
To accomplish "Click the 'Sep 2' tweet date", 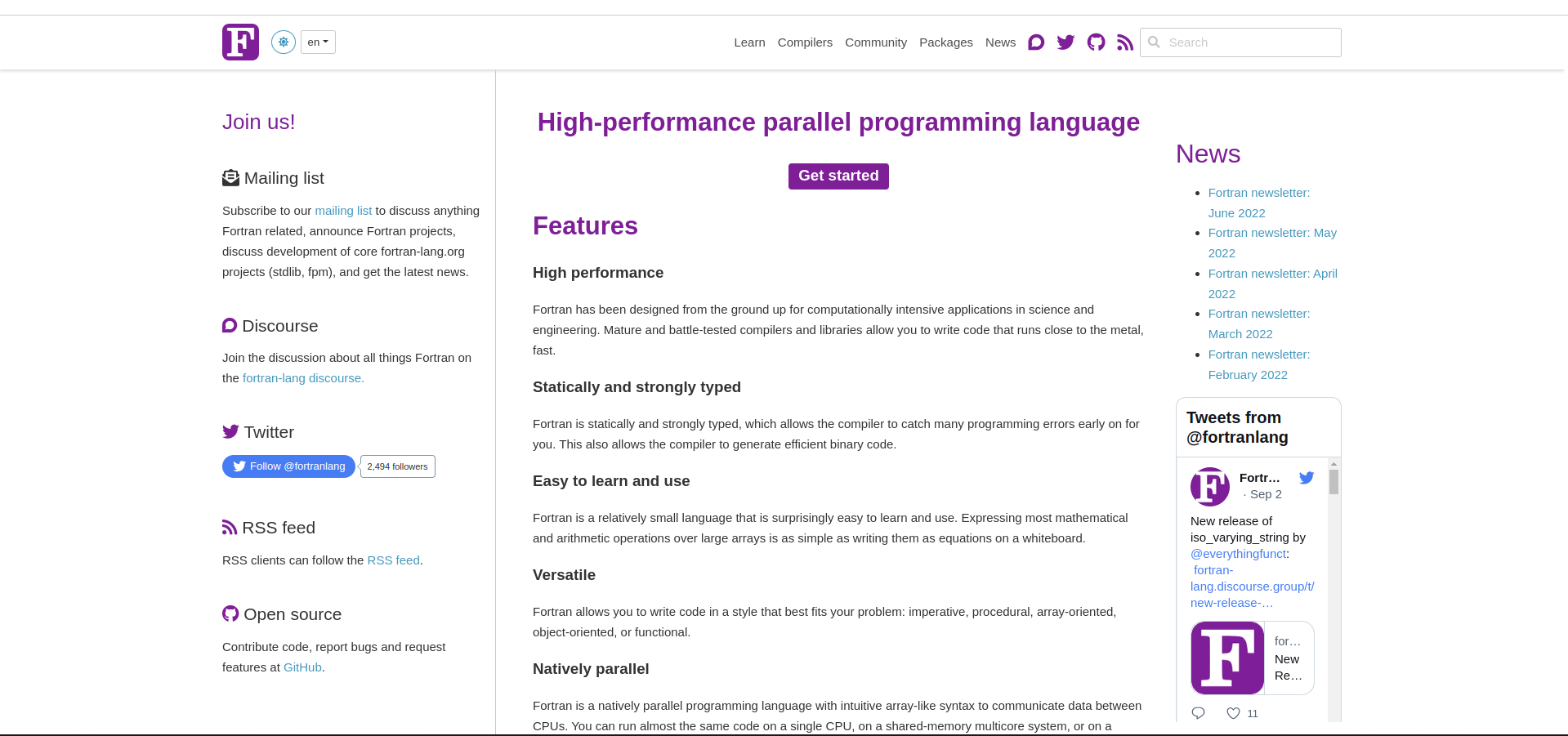I will click(1266, 494).
